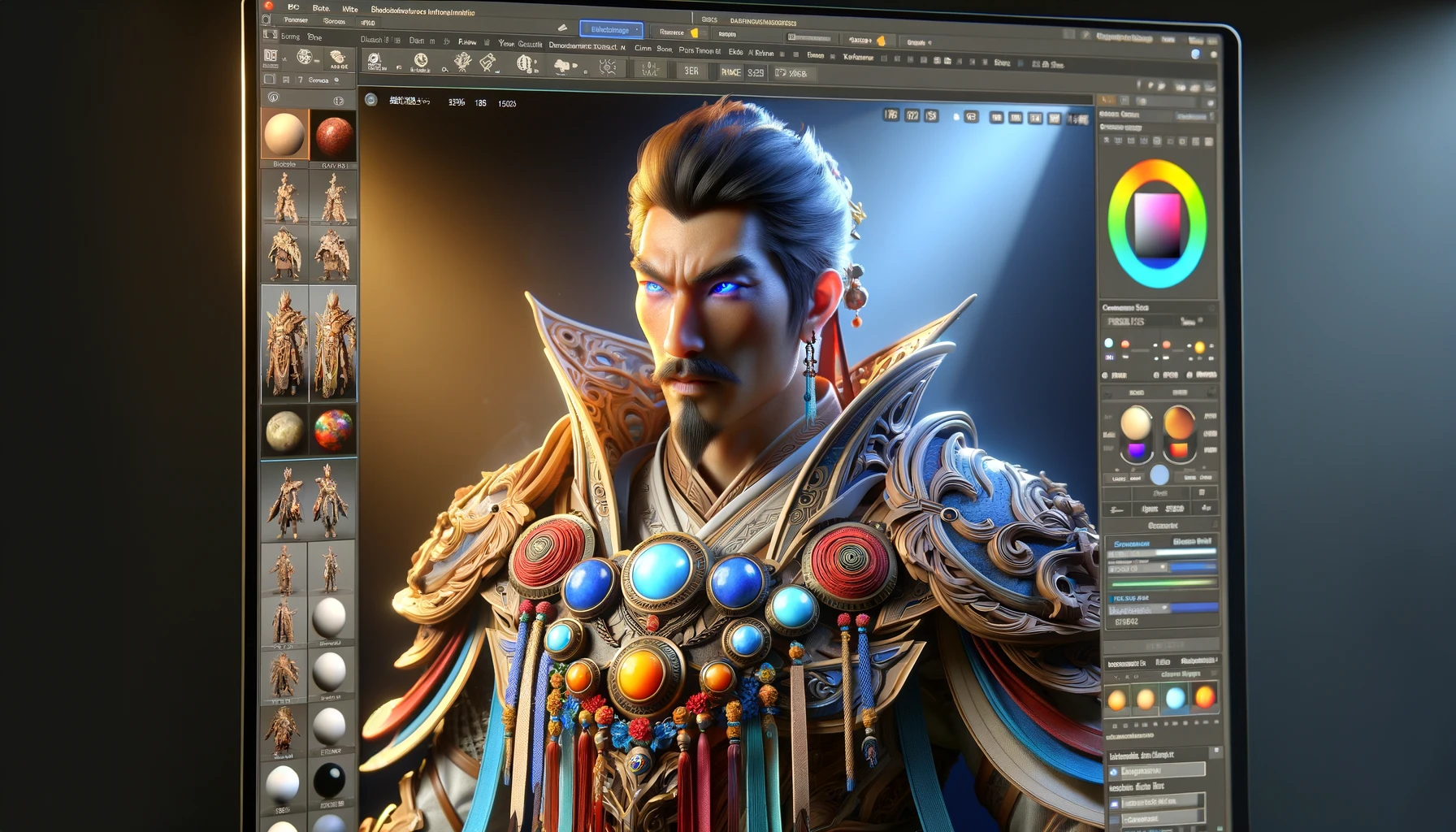Adjust the upper blue slider bar in the right panel
Image resolution: width=1456 pixels, height=832 pixels.
tap(1193, 567)
